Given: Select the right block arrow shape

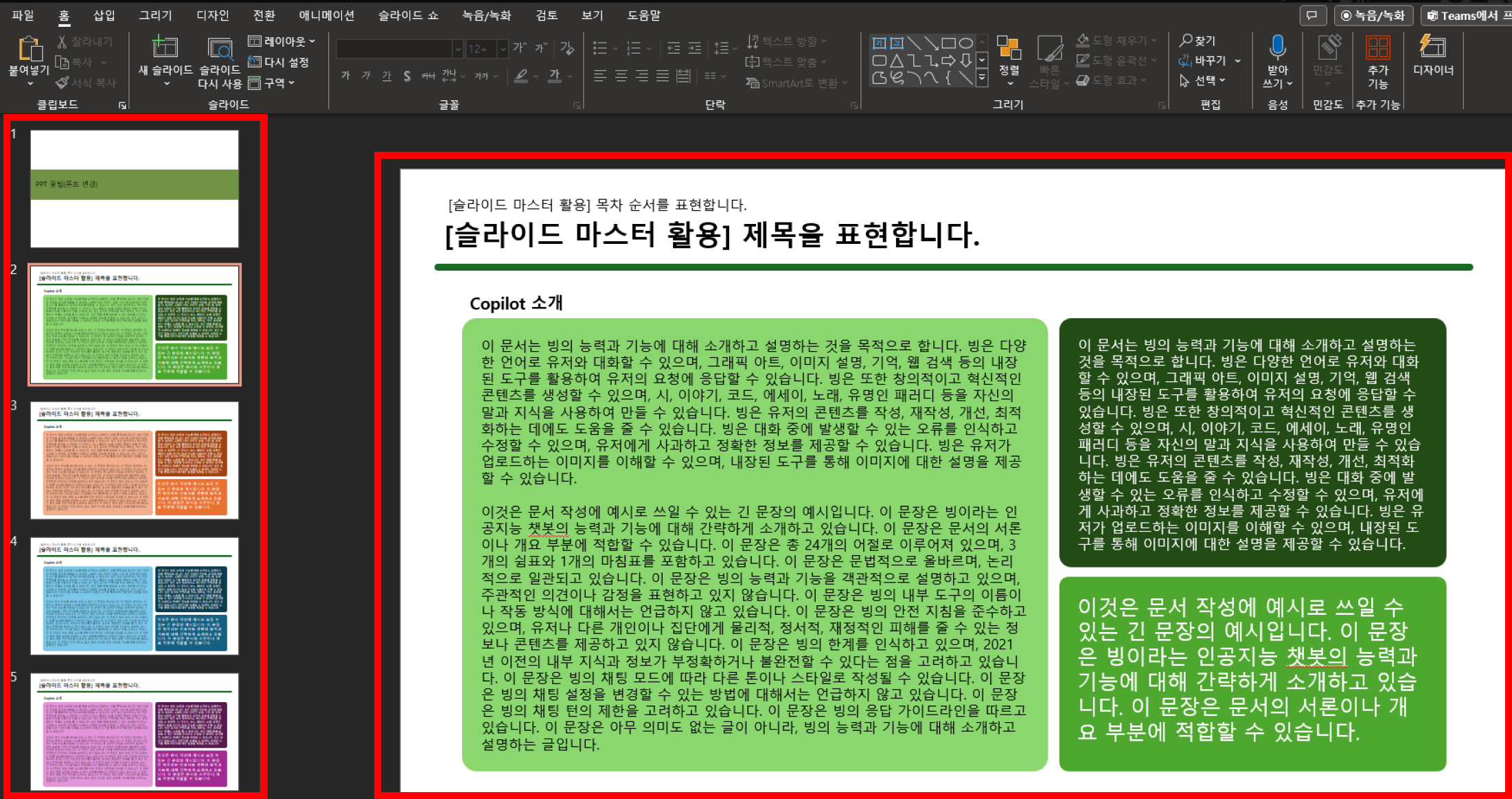Looking at the screenshot, I should pyautogui.click(x=948, y=60).
